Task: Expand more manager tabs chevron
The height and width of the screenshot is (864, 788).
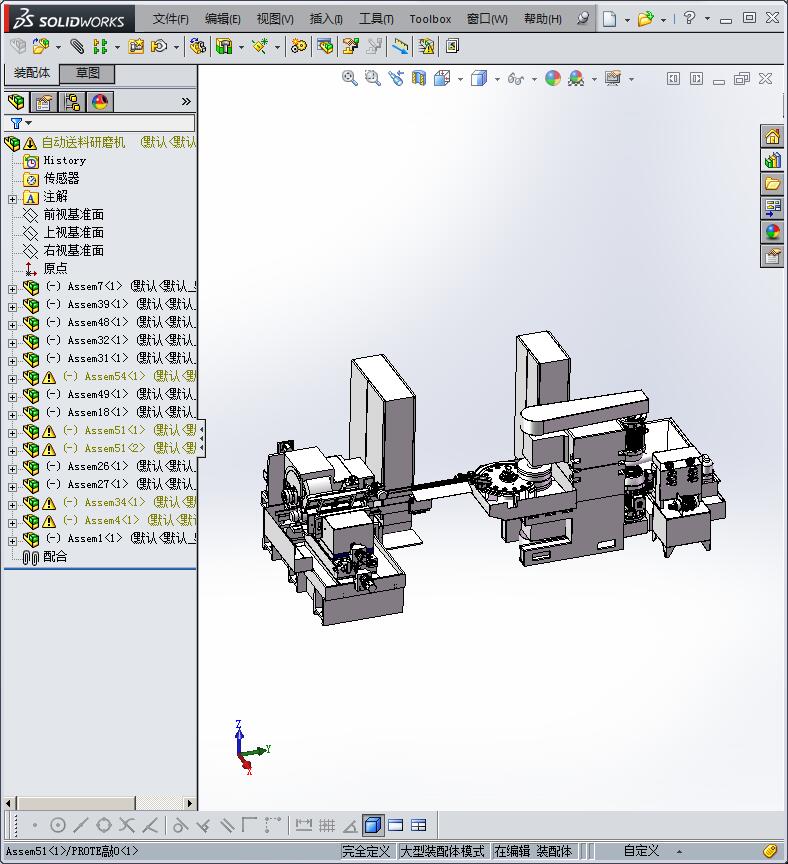Action: [186, 101]
